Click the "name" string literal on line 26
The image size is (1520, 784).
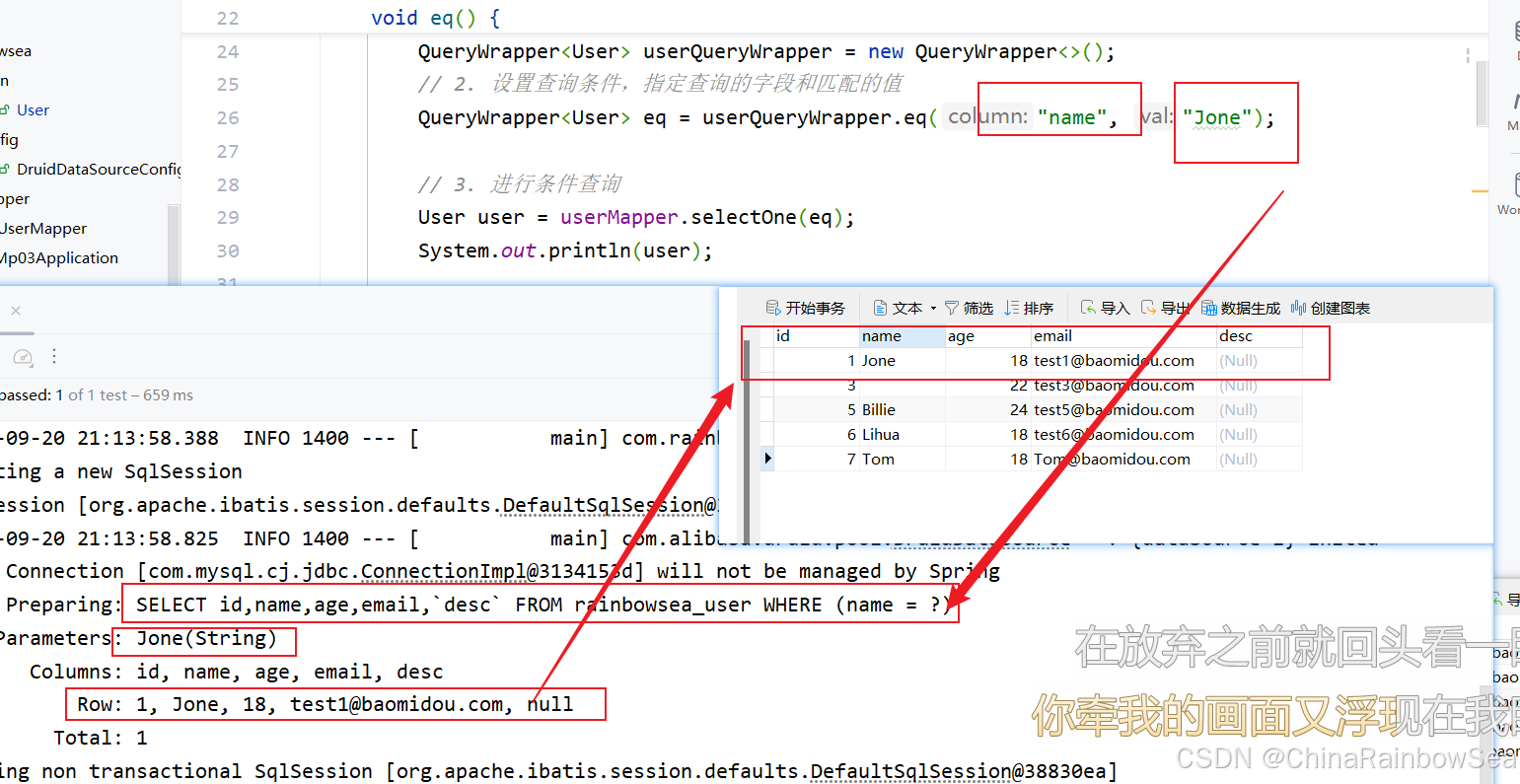click(x=1071, y=118)
